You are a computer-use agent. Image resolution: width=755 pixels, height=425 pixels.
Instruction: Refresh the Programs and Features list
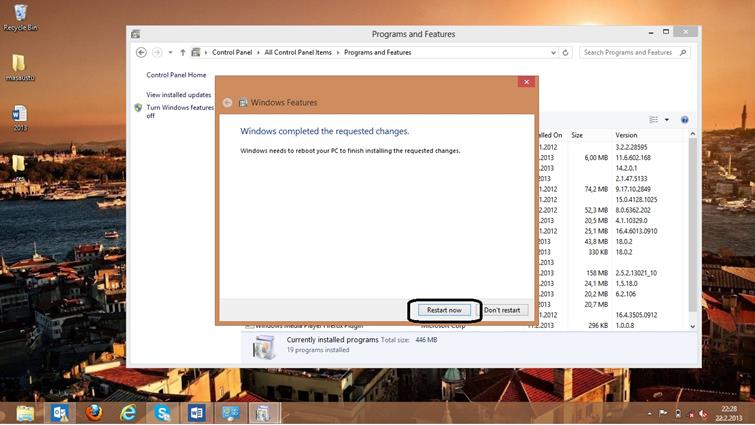pos(565,52)
